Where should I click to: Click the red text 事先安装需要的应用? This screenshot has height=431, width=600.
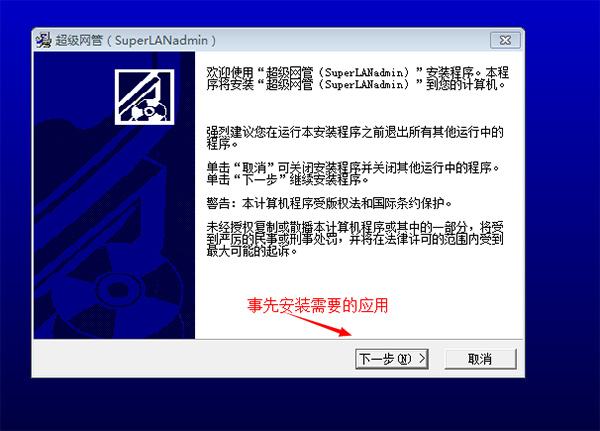(x=317, y=305)
